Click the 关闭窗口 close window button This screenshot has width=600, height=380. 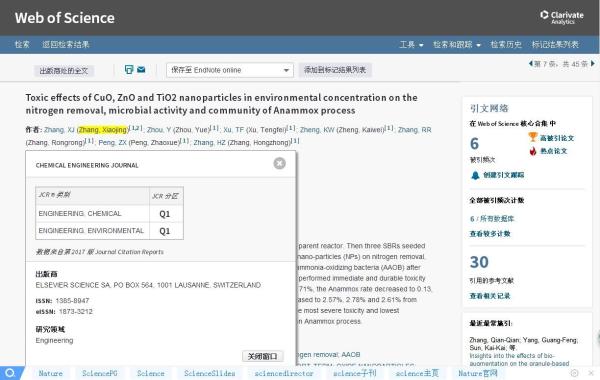pos(262,356)
